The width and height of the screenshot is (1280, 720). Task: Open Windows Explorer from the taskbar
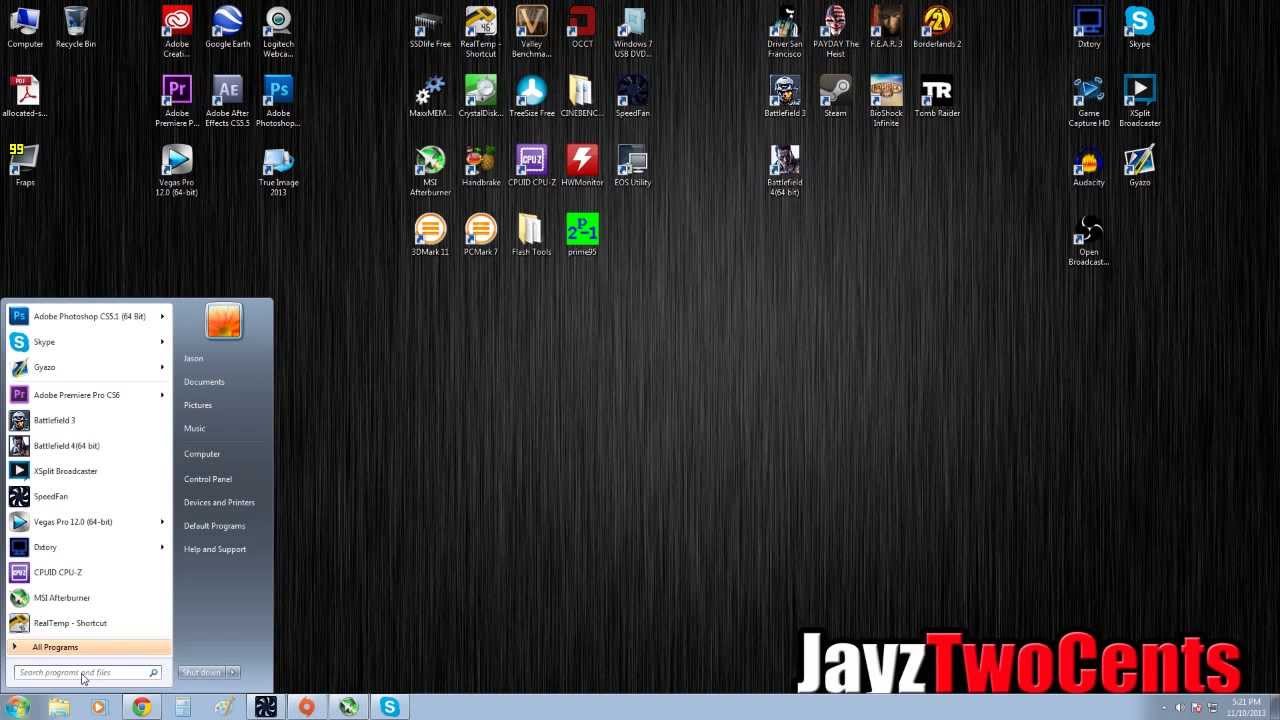click(x=59, y=707)
